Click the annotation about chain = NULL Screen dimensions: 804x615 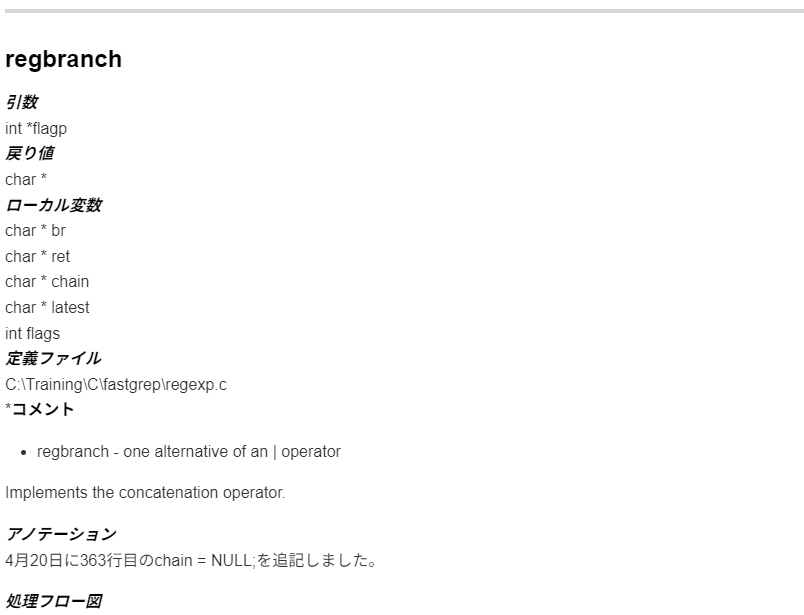coord(191,560)
